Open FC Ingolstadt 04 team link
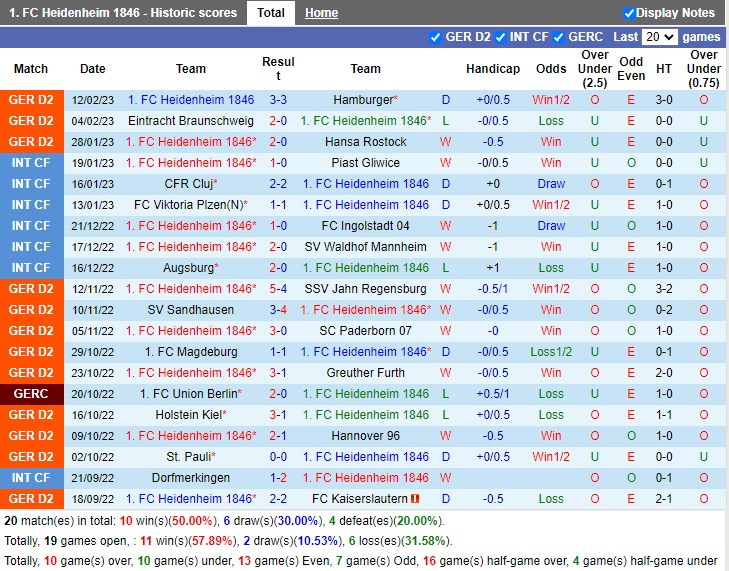Image resolution: width=729 pixels, height=571 pixels. [x=365, y=226]
